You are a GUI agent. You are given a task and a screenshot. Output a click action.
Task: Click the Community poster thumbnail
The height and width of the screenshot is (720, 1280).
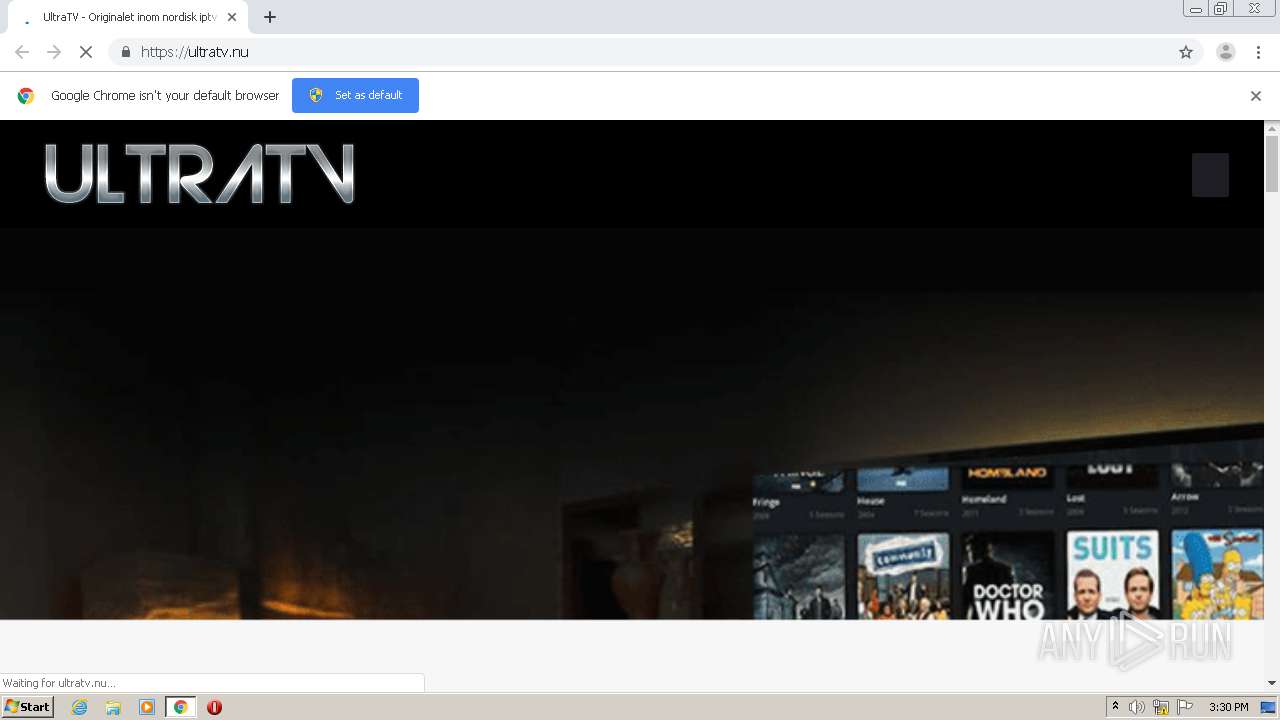point(903,576)
